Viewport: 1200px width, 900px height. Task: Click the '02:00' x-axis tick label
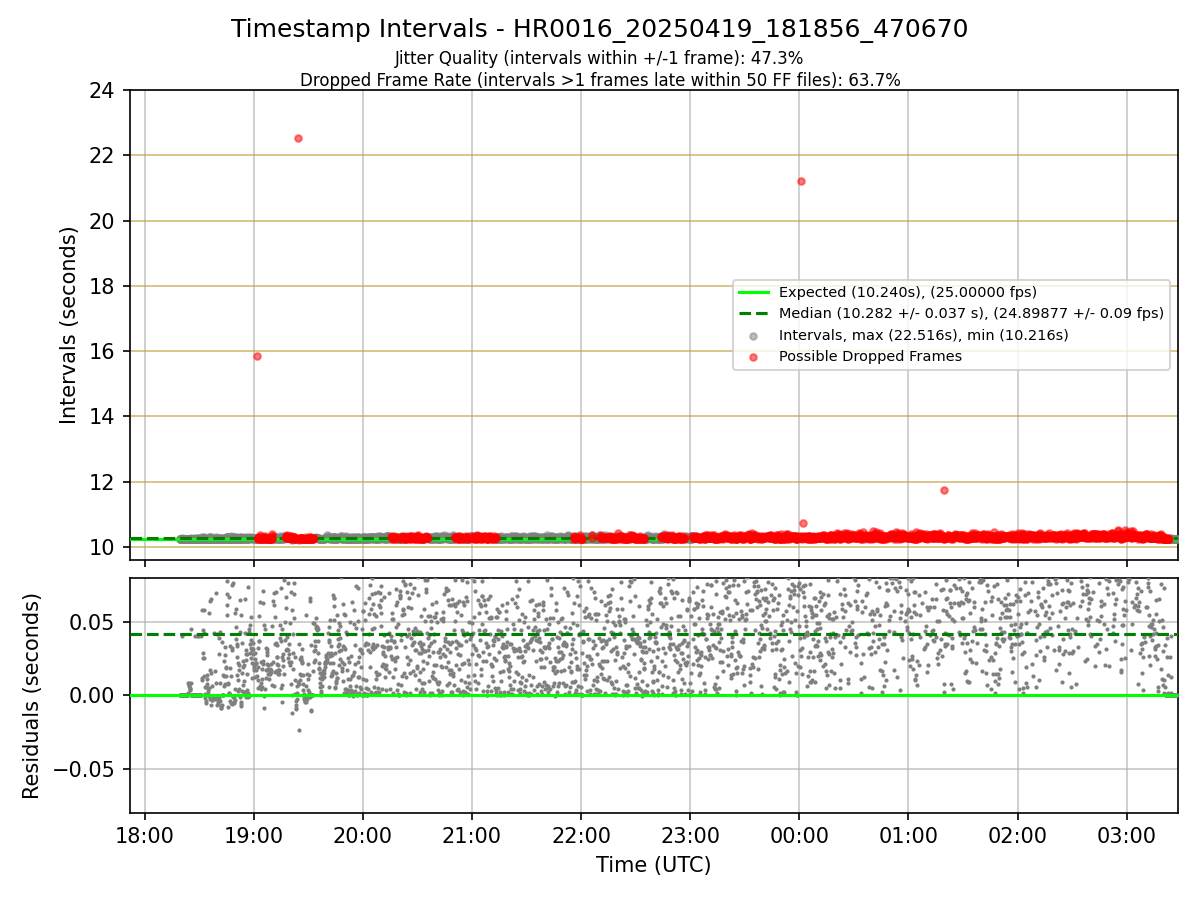tap(1018, 834)
